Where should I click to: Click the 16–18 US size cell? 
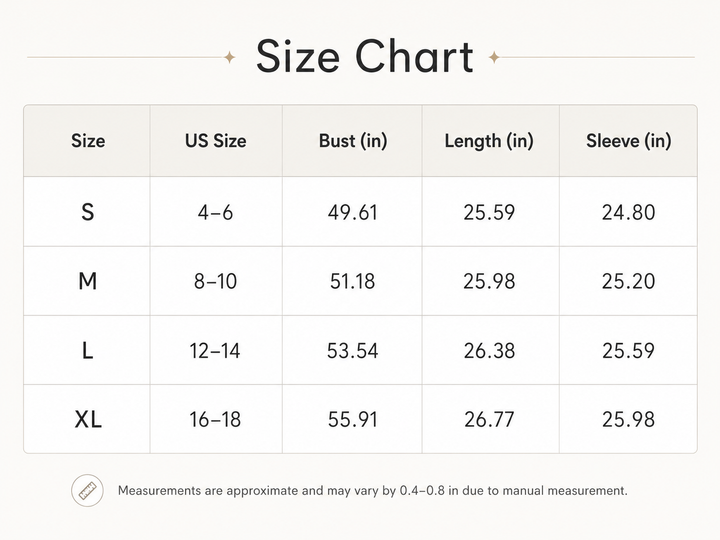215,420
